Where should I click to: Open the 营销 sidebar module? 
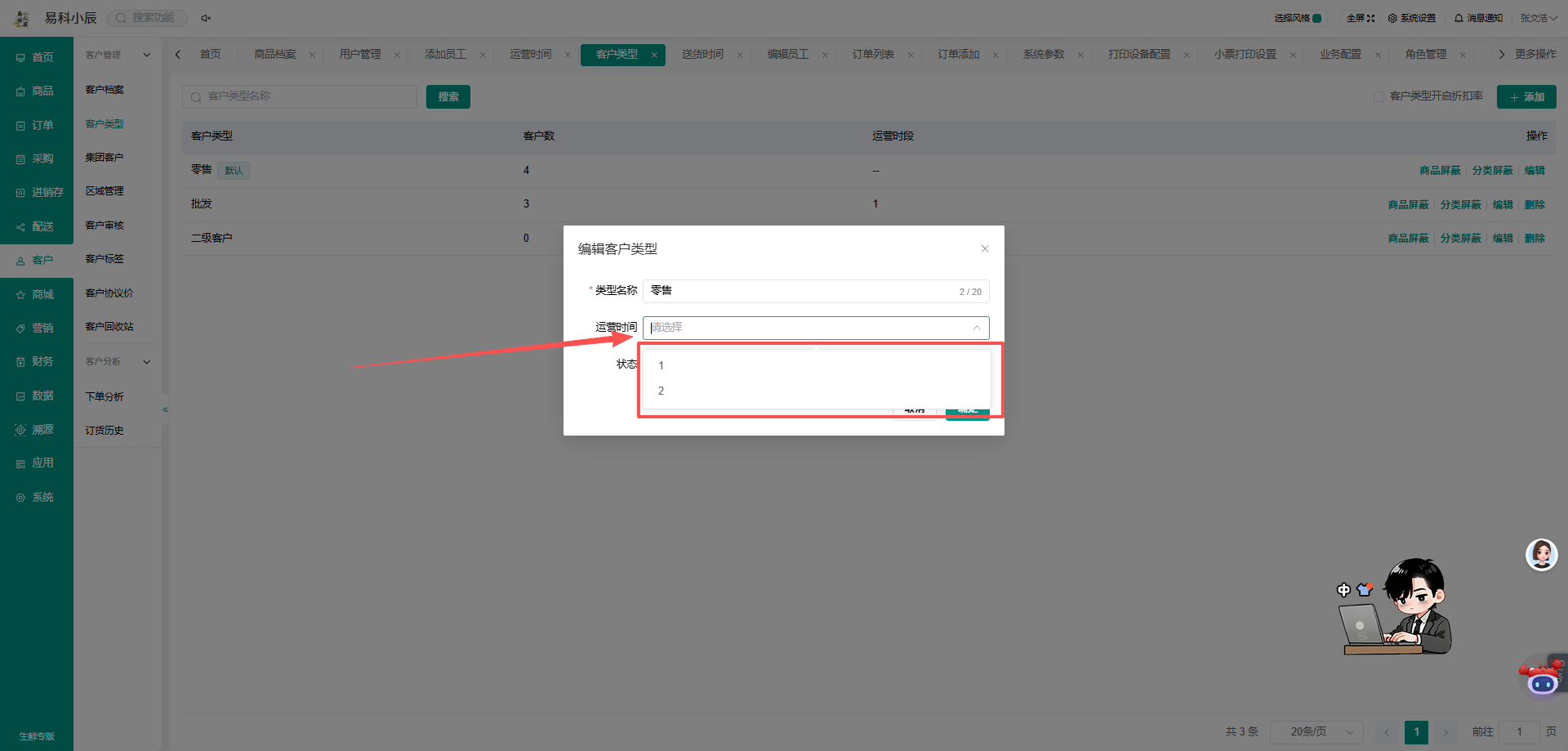tap(36, 328)
